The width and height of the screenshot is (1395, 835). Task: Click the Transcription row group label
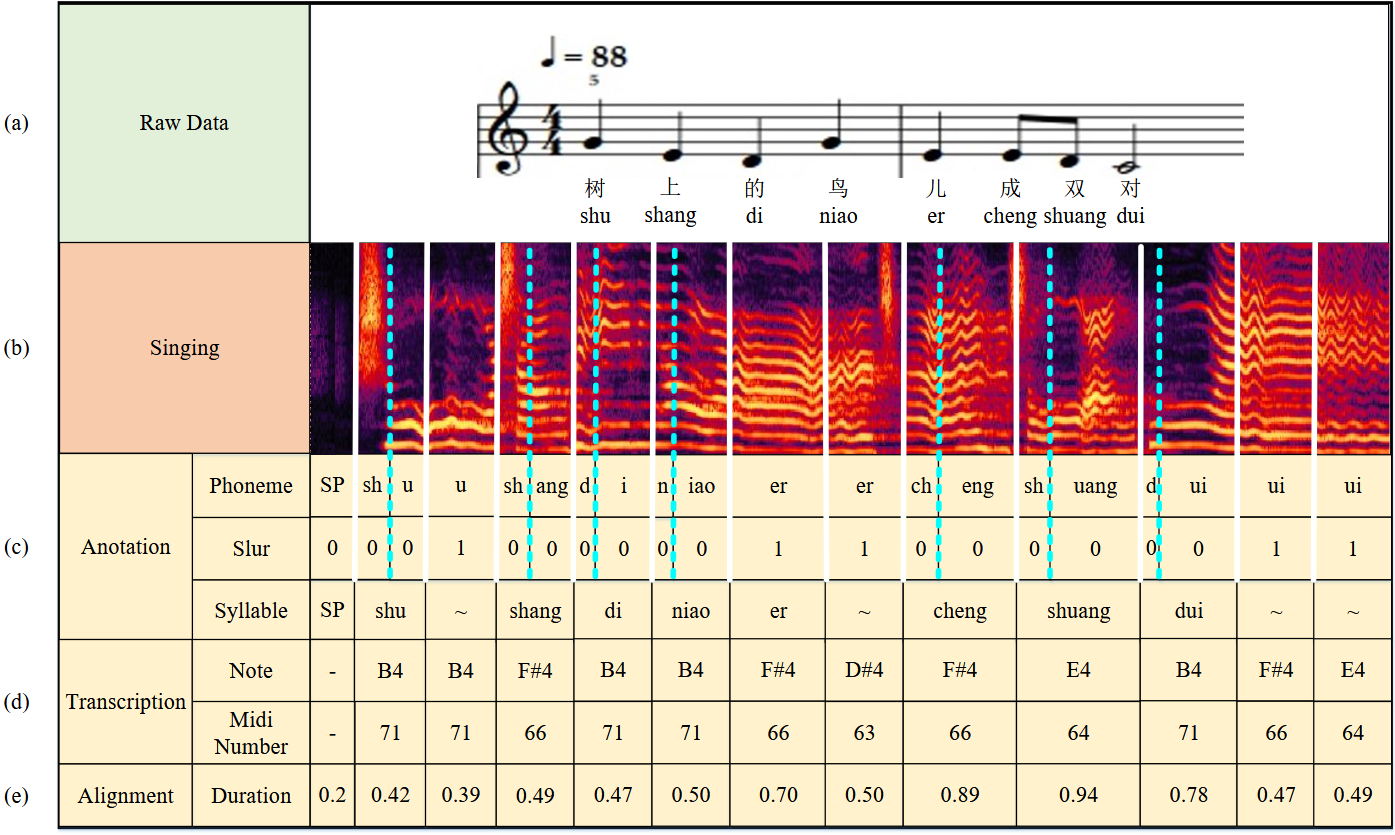click(x=126, y=702)
